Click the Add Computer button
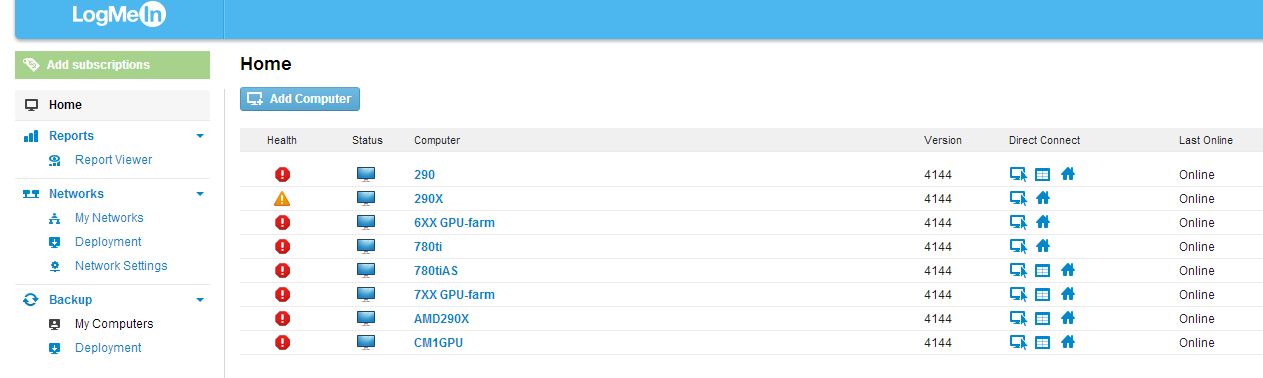The width and height of the screenshot is (1263, 378). [300, 99]
